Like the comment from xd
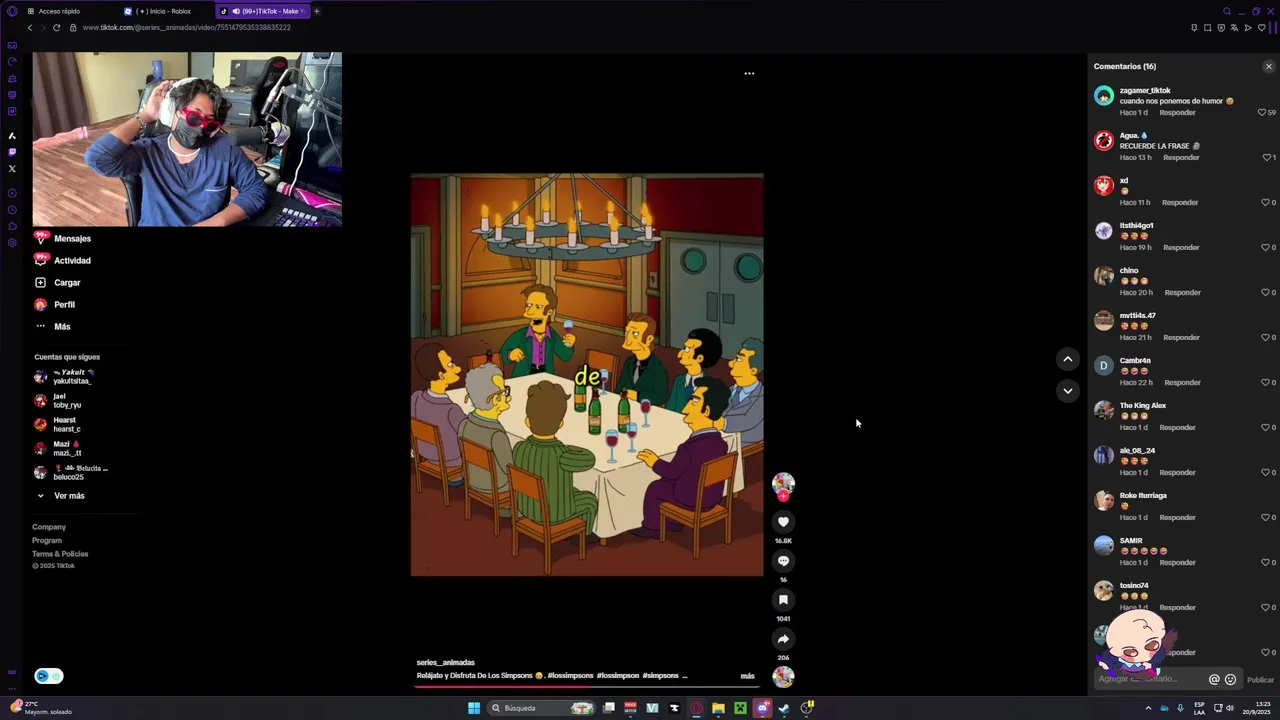Image resolution: width=1280 pixels, height=720 pixels. pos(1266,203)
